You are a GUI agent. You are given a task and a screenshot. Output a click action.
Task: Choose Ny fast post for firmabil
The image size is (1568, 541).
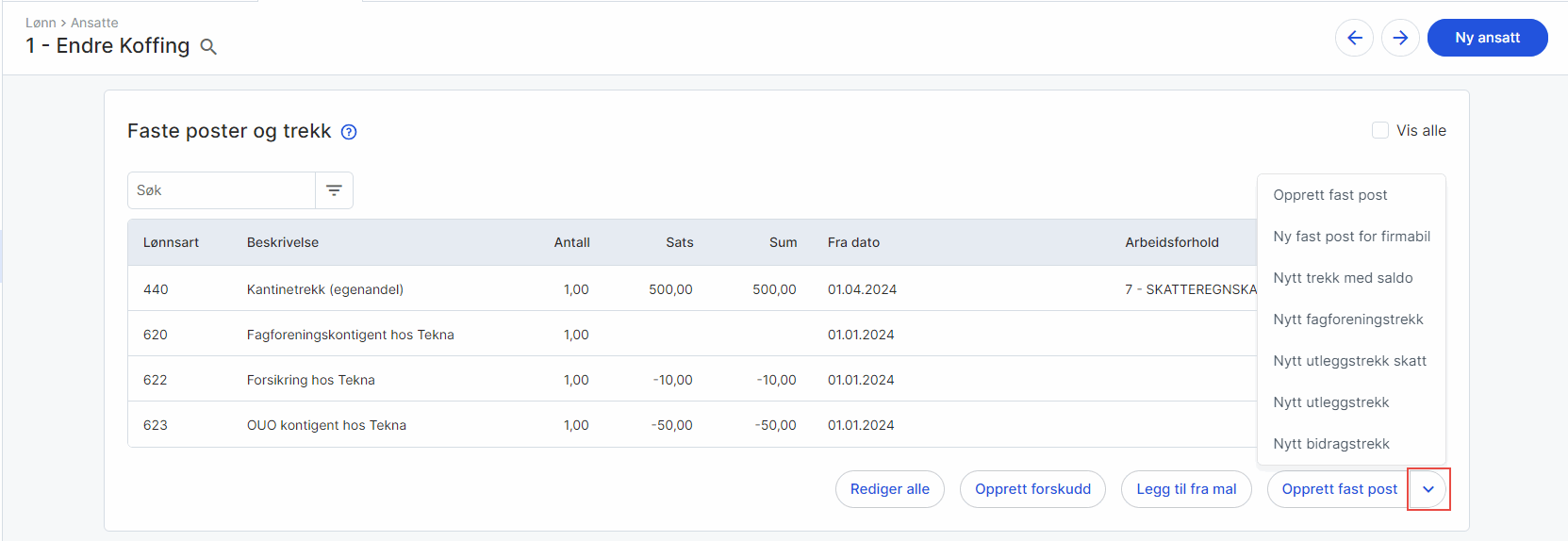pos(1351,237)
